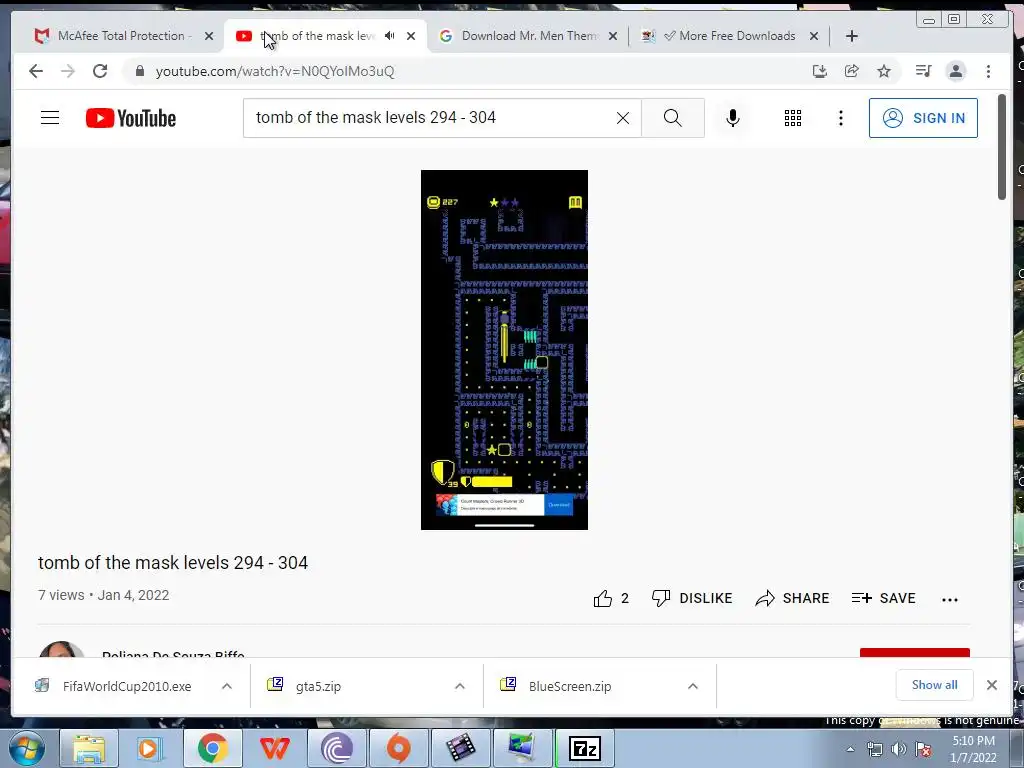
Task: Open File Explorer from taskbar
Action: (x=89, y=748)
